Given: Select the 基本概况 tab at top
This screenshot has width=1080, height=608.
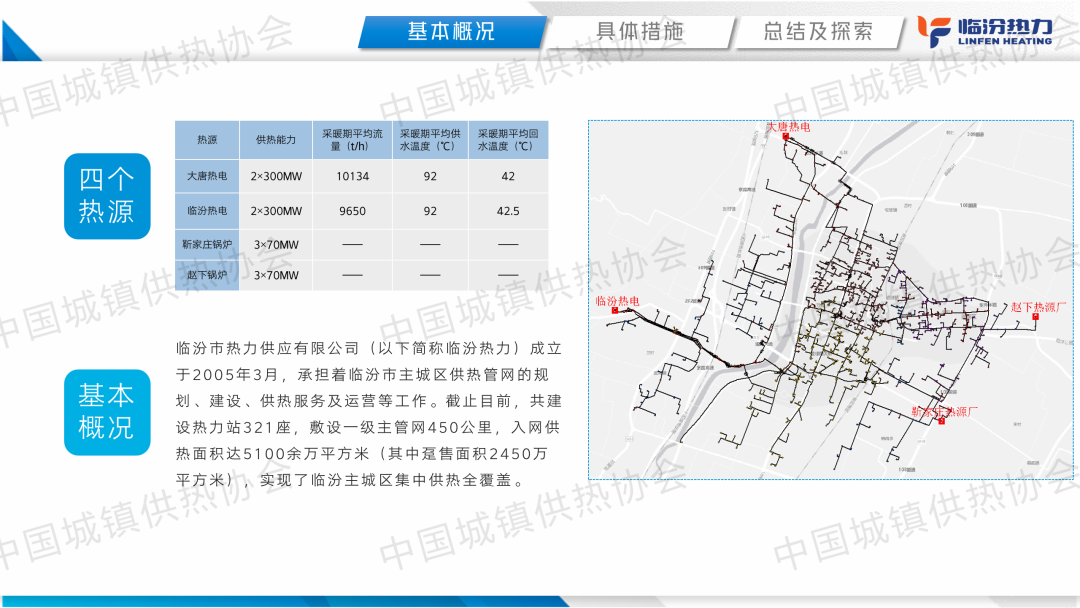Looking at the screenshot, I should pyautogui.click(x=451, y=31).
